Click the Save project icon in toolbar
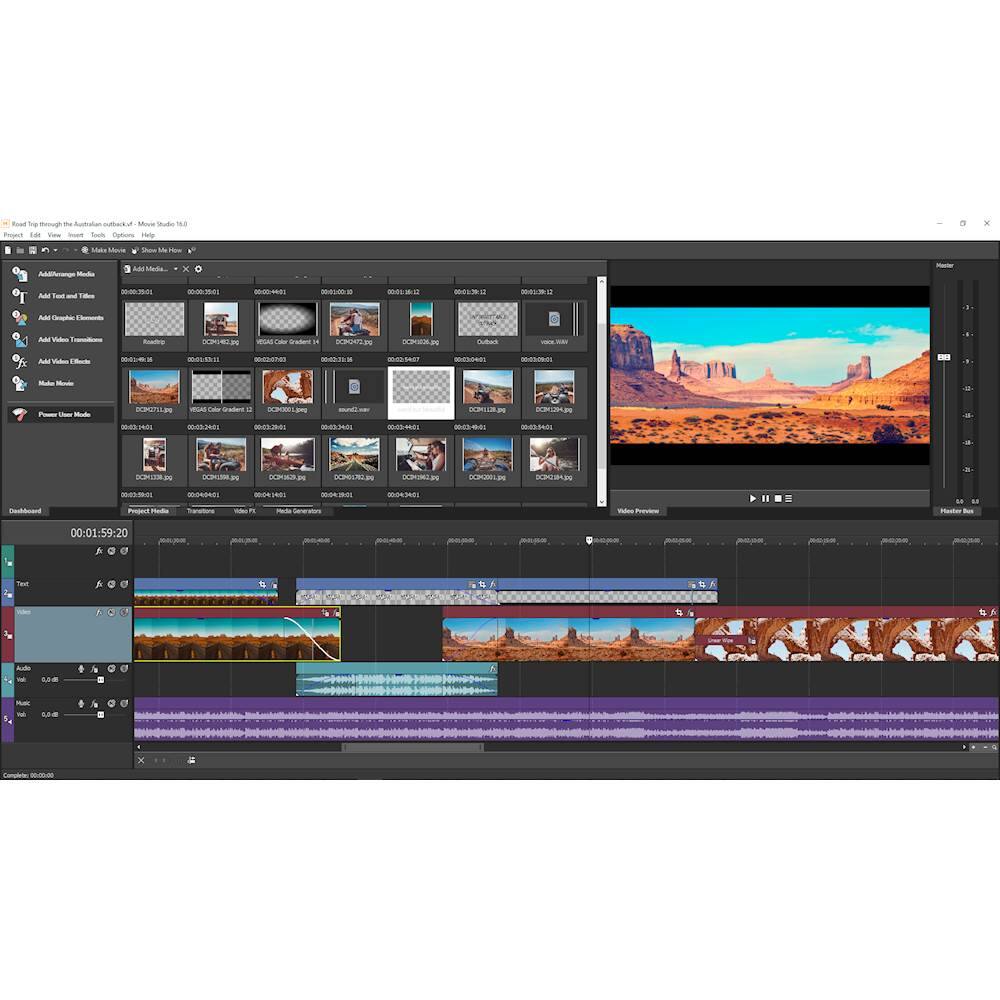 pos(32,250)
